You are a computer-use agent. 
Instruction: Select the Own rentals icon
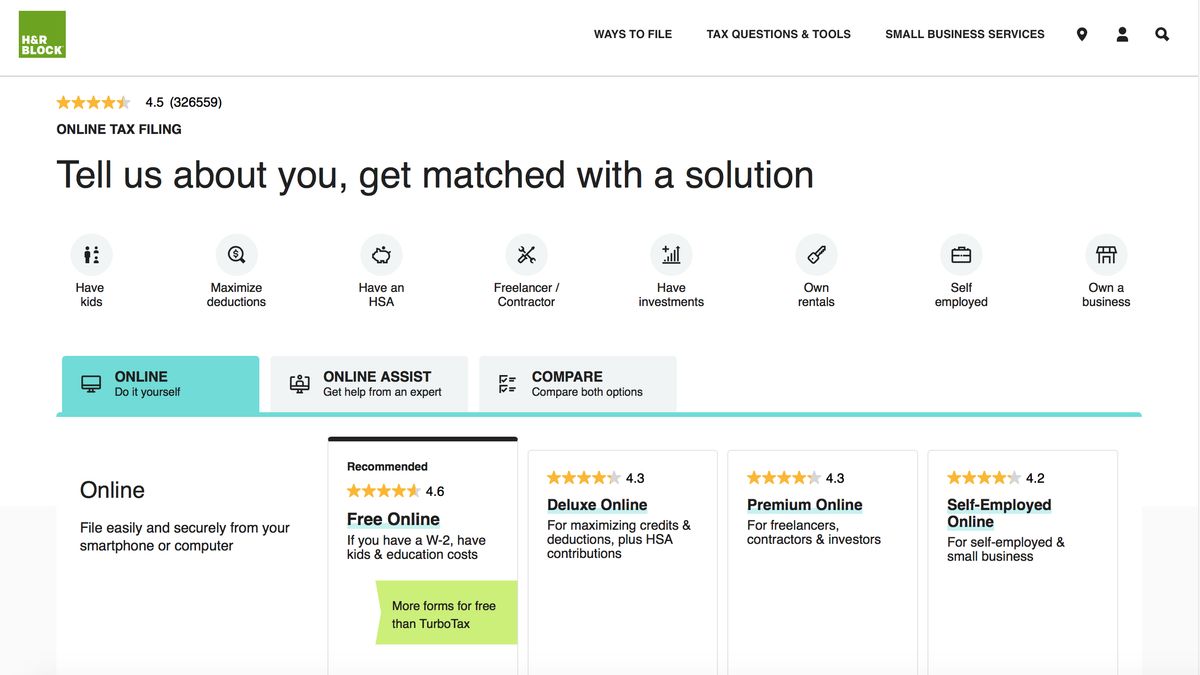pos(816,254)
